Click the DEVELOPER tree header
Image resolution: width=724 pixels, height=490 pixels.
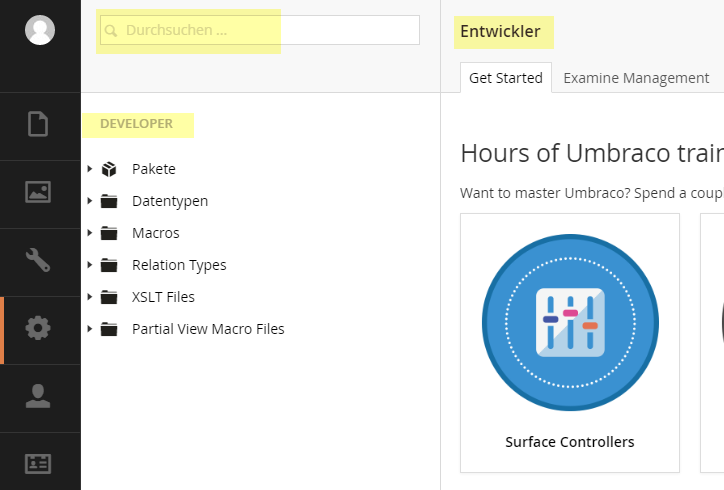coord(136,124)
